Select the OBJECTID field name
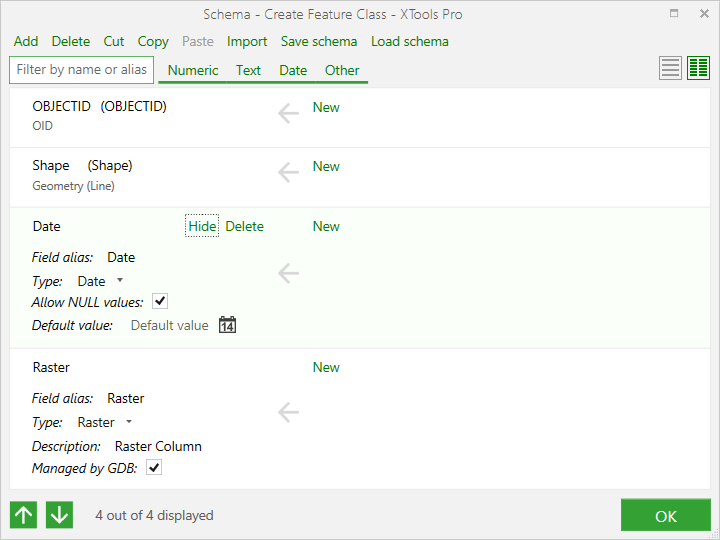Image resolution: width=720 pixels, height=540 pixels. (x=62, y=106)
